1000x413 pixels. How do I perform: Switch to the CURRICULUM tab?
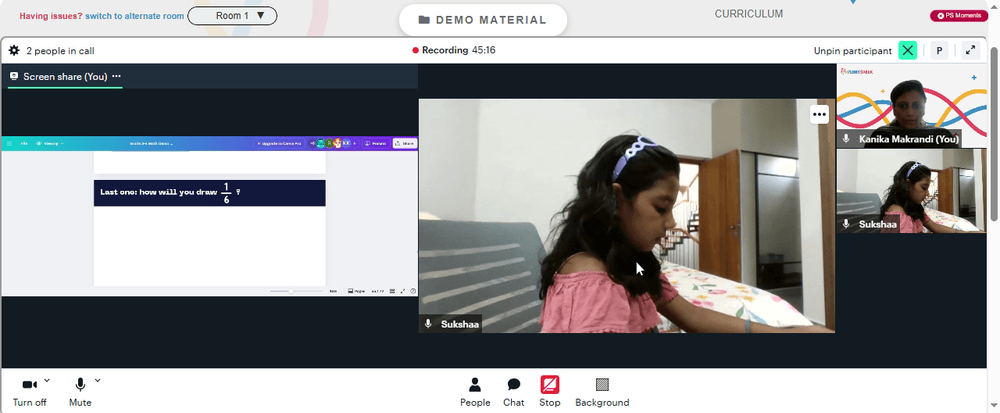point(749,14)
